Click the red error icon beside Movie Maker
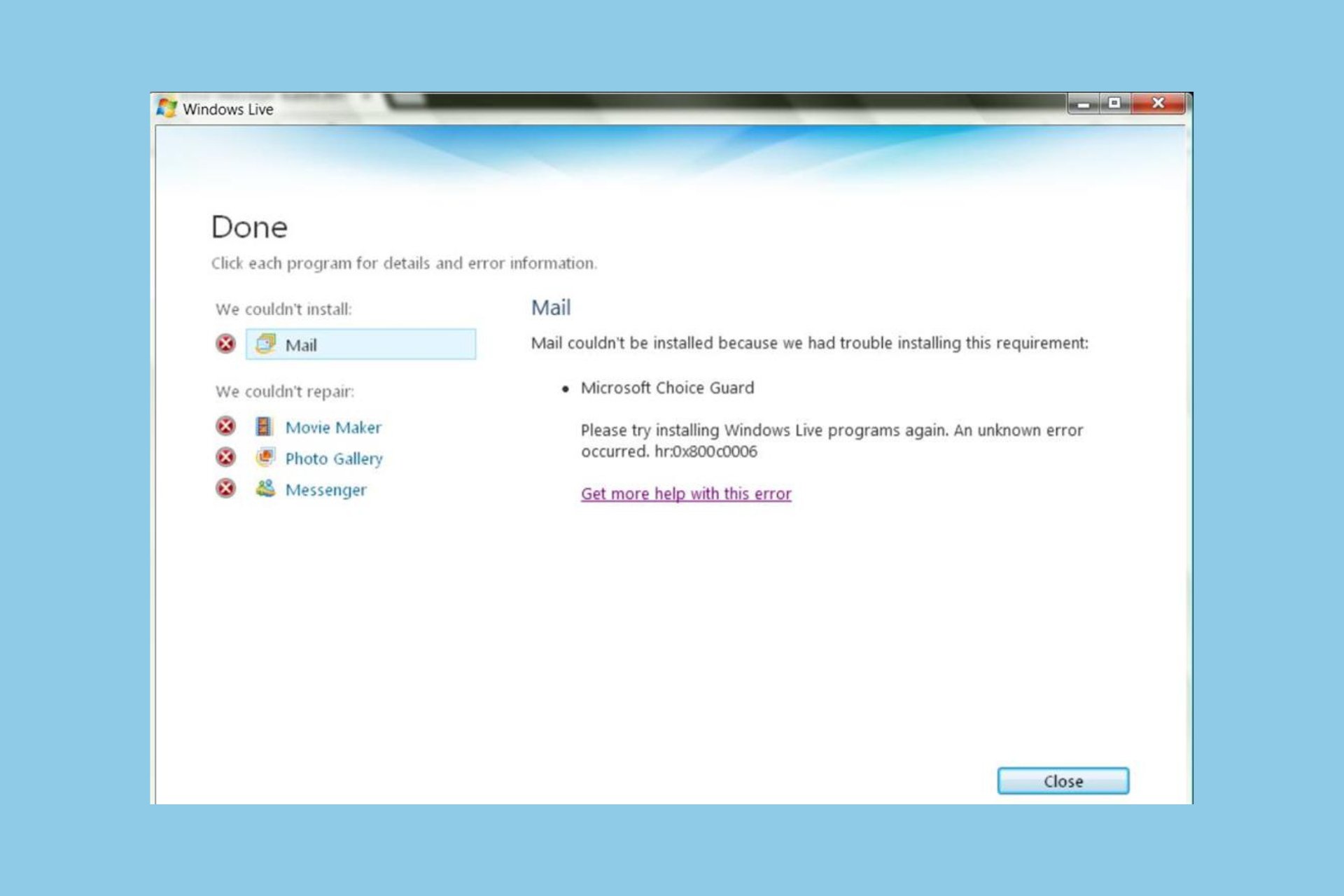Image resolution: width=1344 pixels, height=896 pixels. 225,426
